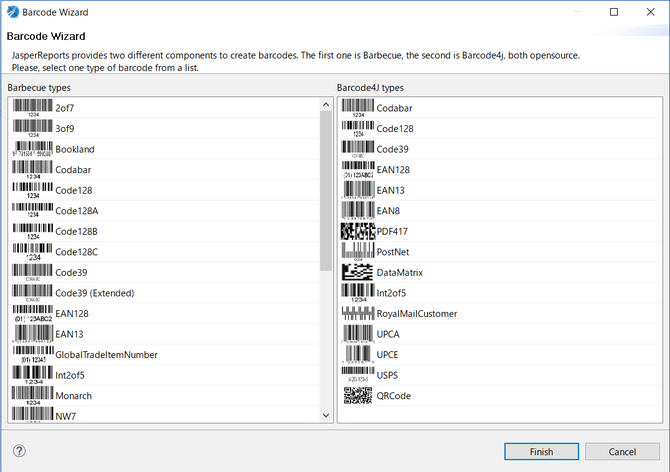Image resolution: width=670 pixels, height=472 pixels.
Task: Click the Barbecue list scroll down arrow
Action: click(x=326, y=416)
